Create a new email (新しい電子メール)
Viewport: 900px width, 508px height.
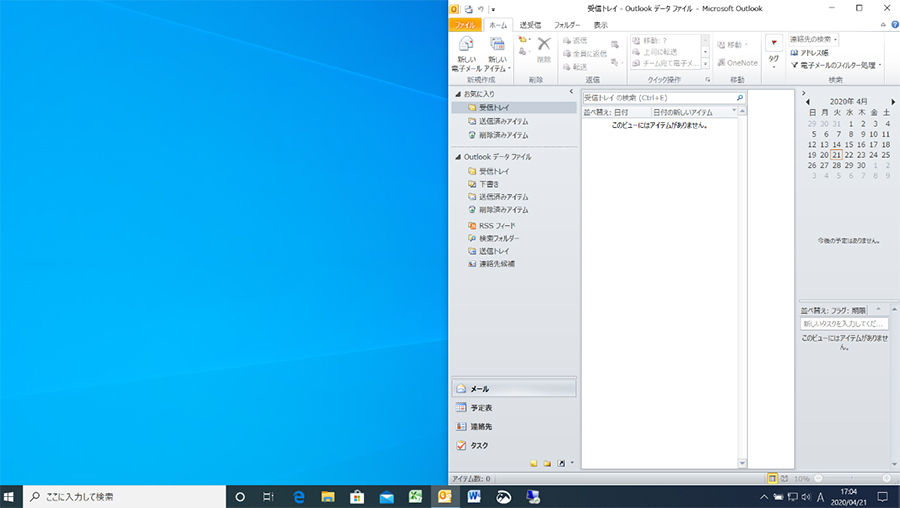pyautogui.click(x=466, y=55)
